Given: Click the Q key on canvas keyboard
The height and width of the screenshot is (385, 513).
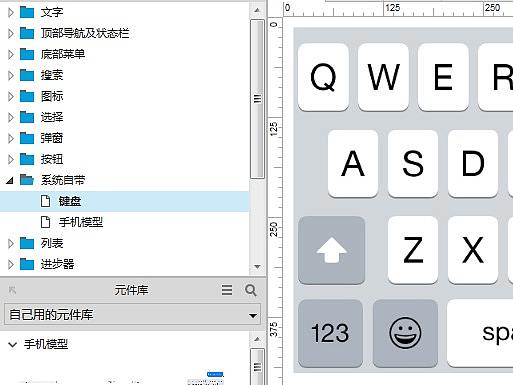Looking at the screenshot, I should 323,77.
